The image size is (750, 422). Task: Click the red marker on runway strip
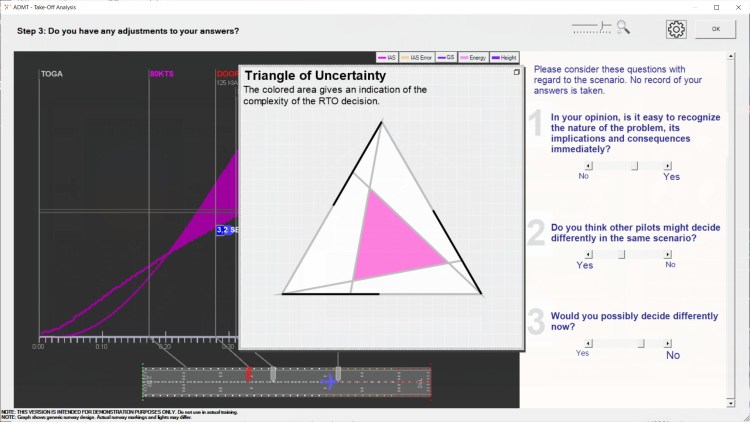(x=249, y=375)
